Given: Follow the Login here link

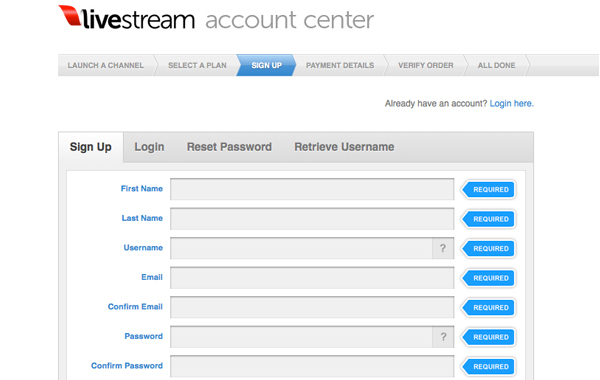Looking at the screenshot, I should [512, 103].
